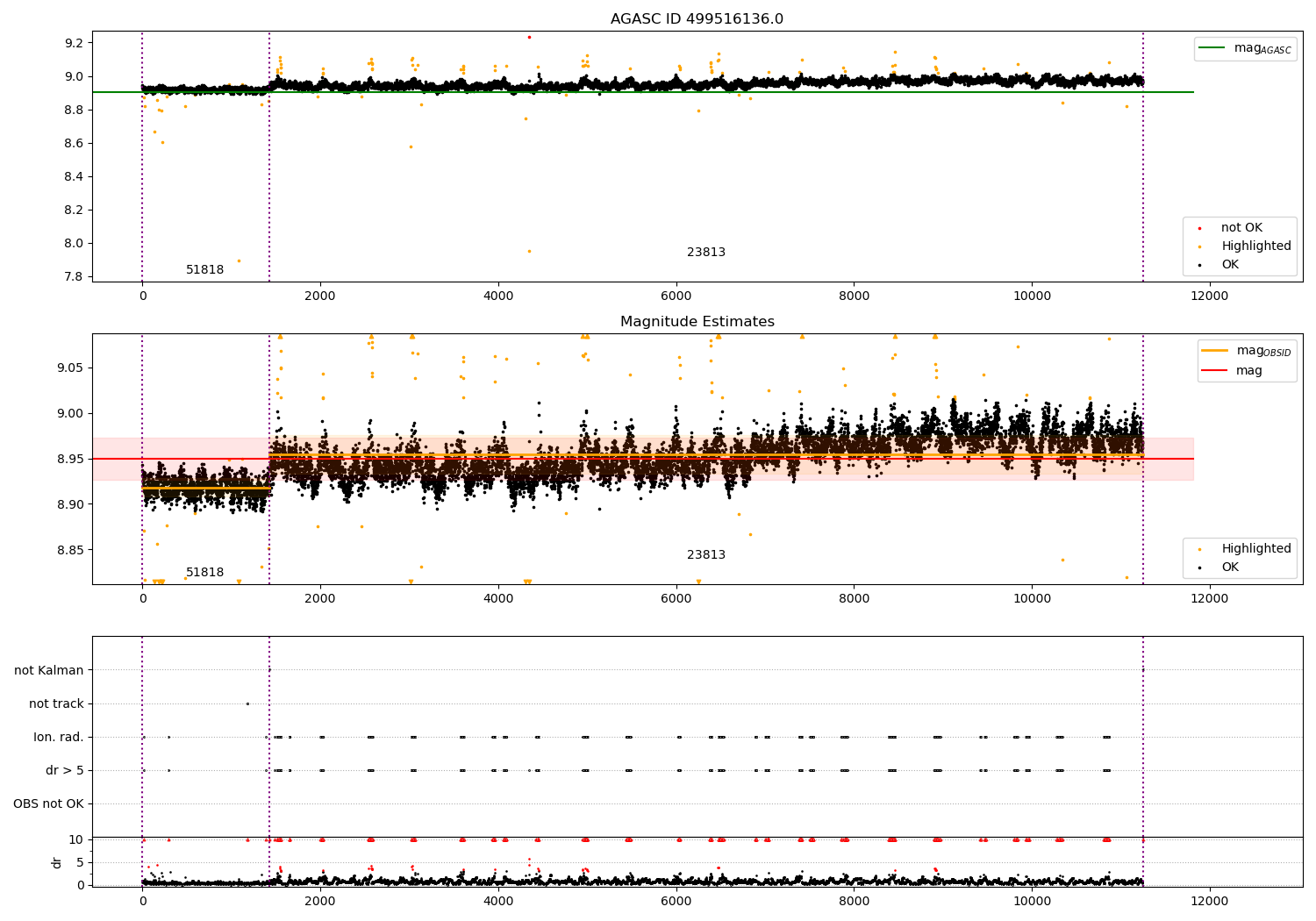1316x921 pixels.
Task: Click 'Highlighted' legend entry in Magnitude Estimates plot
Action: coord(1245,549)
